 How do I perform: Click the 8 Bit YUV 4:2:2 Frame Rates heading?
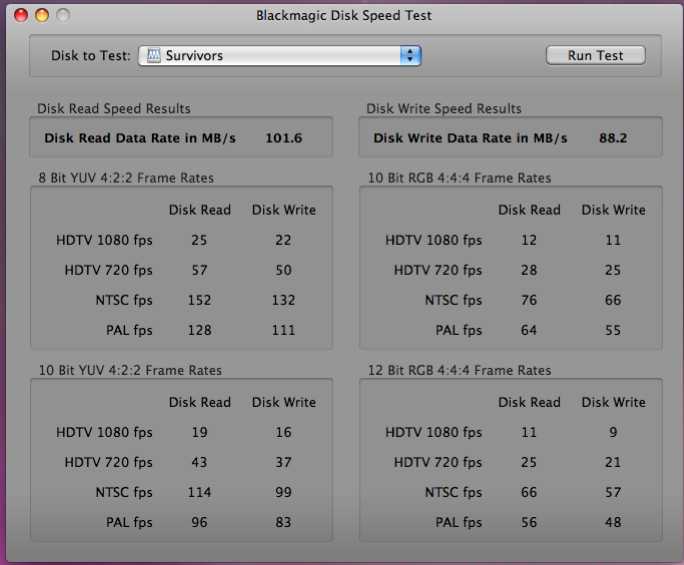pos(126,178)
